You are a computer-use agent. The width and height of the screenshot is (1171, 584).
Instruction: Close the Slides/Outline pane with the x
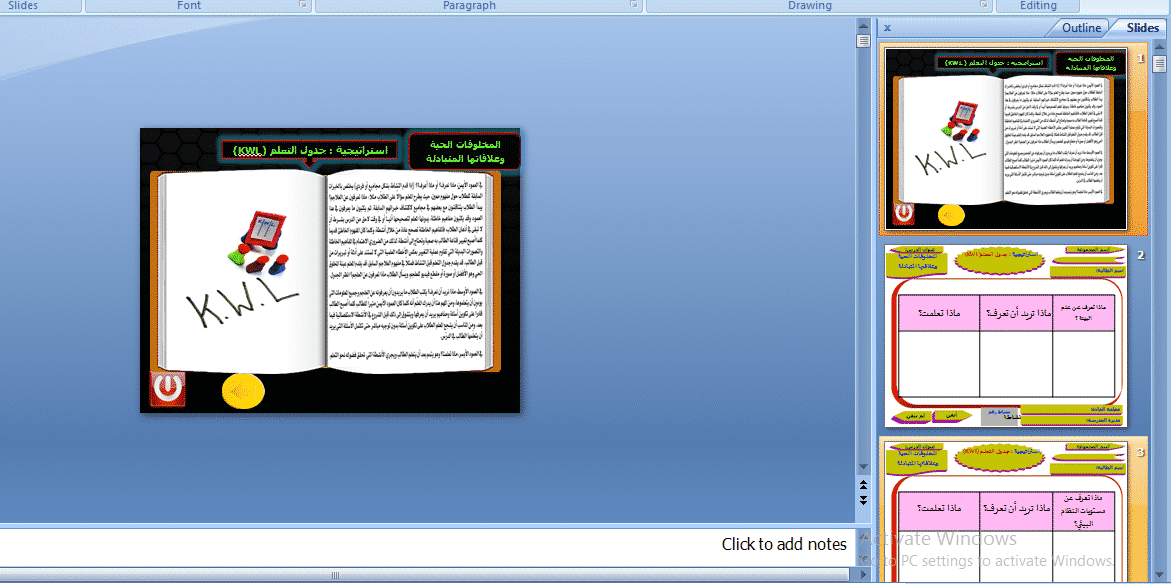point(887,28)
